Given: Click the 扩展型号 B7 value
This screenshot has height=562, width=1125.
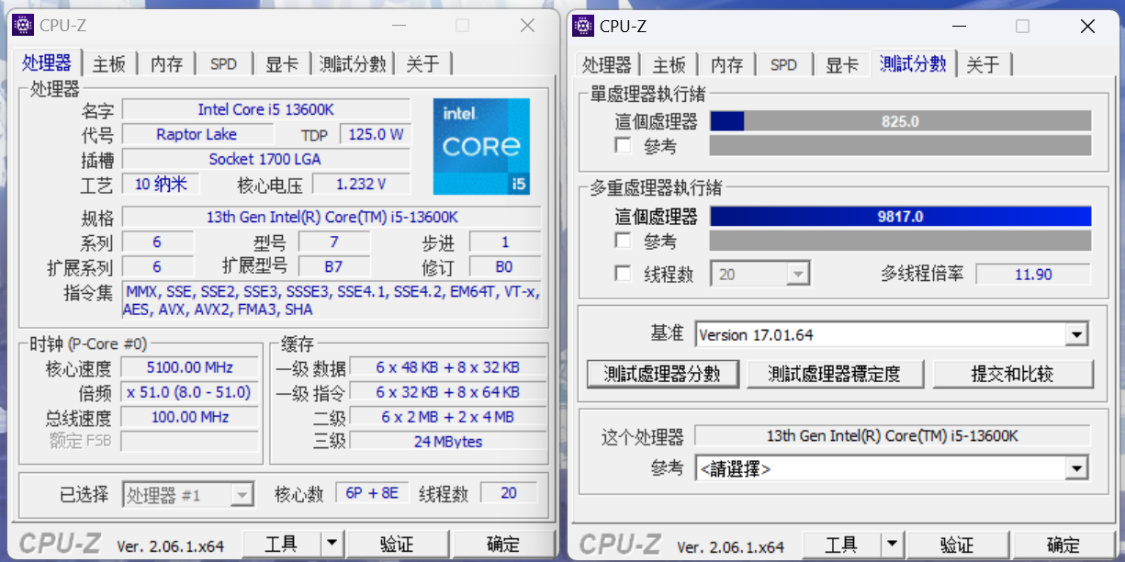Looking at the screenshot, I should 334,266.
